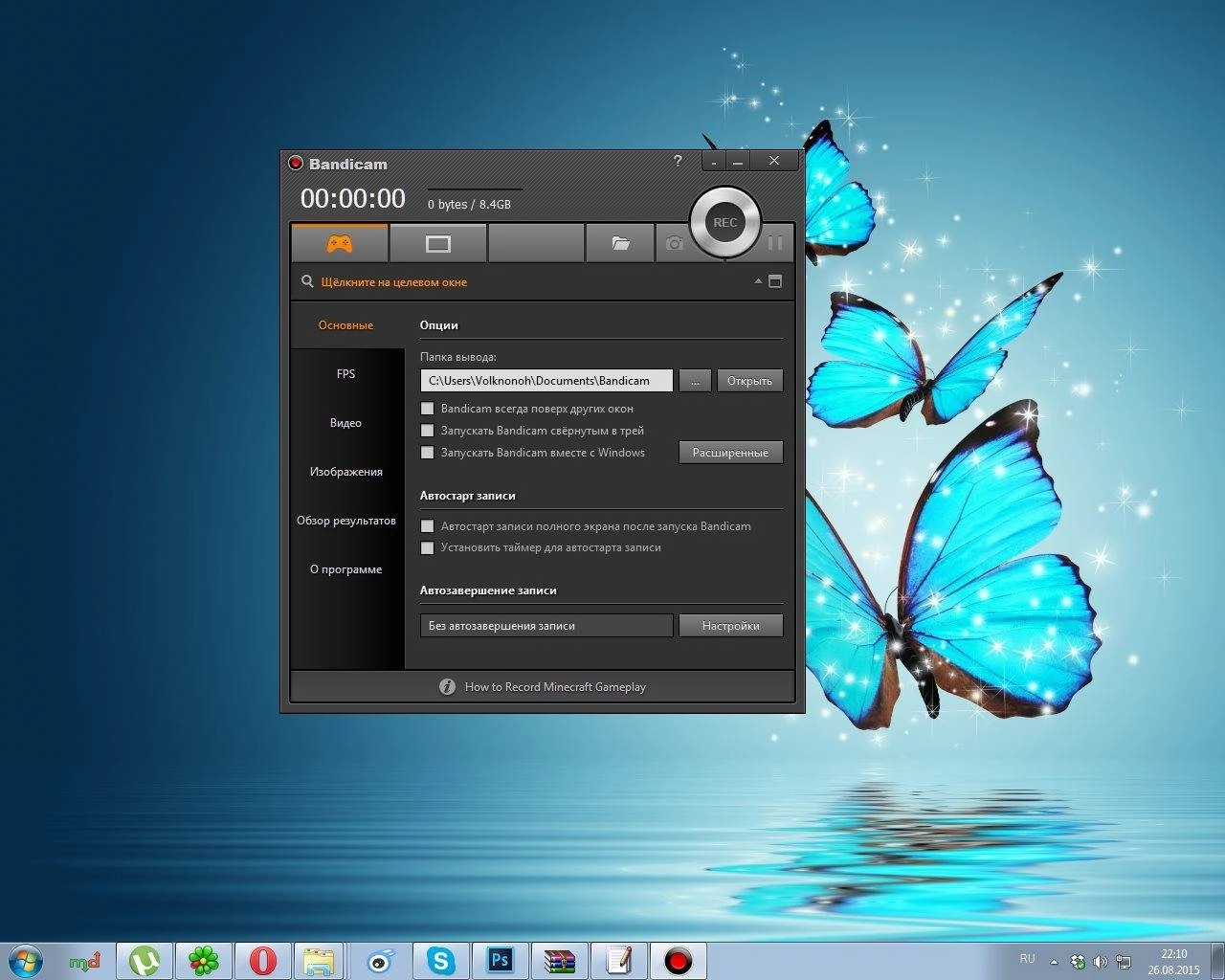The width and height of the screenshot is (1225, 980).
Task: Open How to Record Minecraft Gameplay link
Action: [x=555, y=687]
